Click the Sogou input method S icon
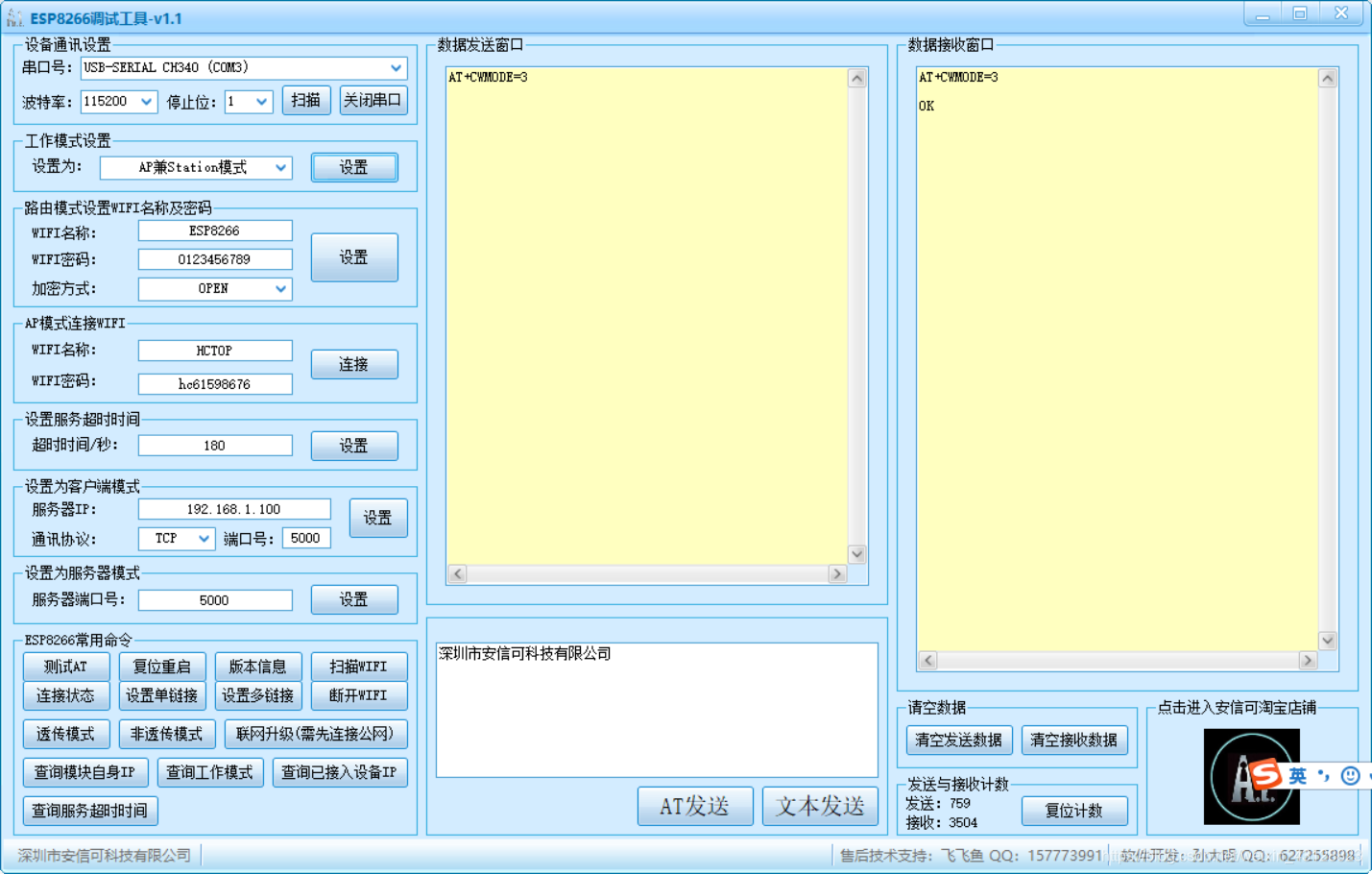This screenshot has height=874, width=1372. pyautogui.click(x=1265, y=773)
